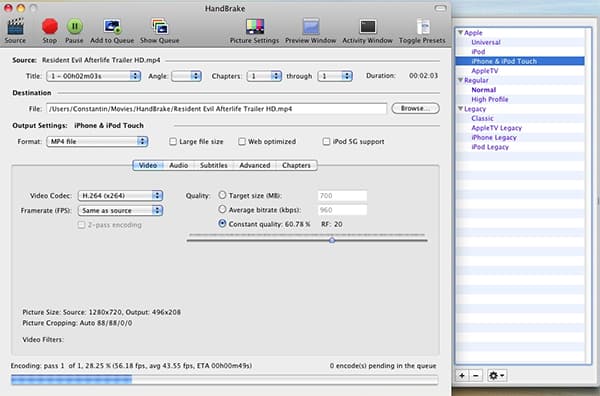Select the iPod preset
Screen dimensions: 600x396
click(x=478, y=52)
